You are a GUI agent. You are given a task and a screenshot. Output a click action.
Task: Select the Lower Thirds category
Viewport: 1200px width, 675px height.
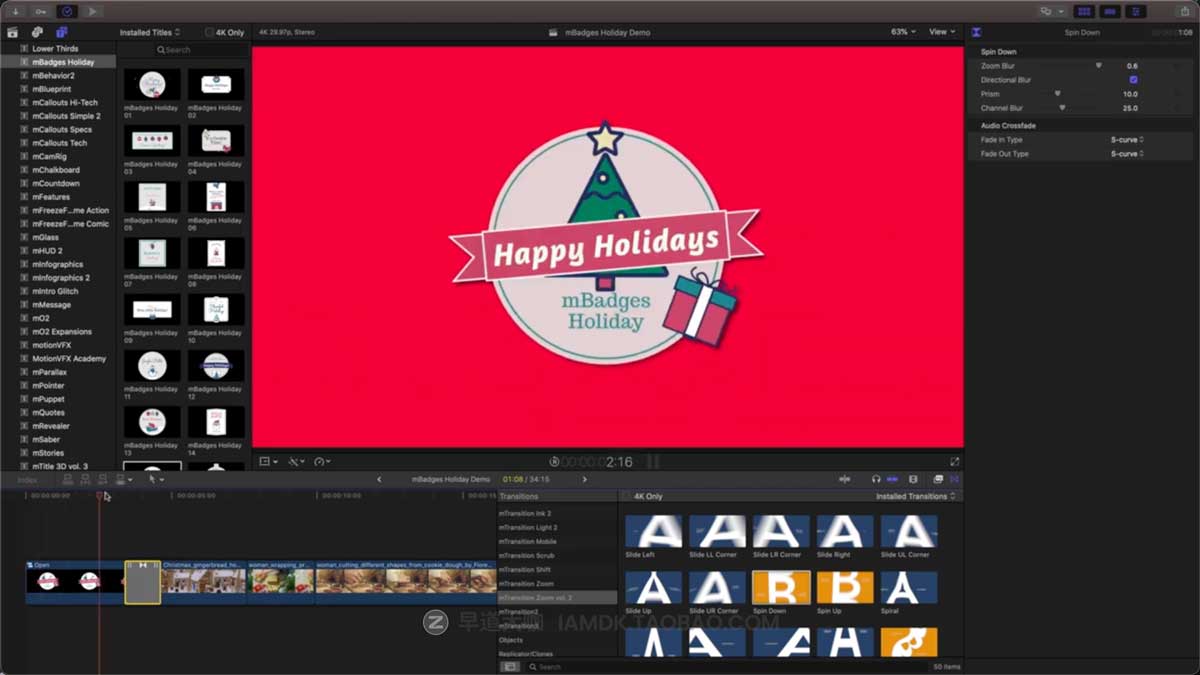(x=55, y=48)
